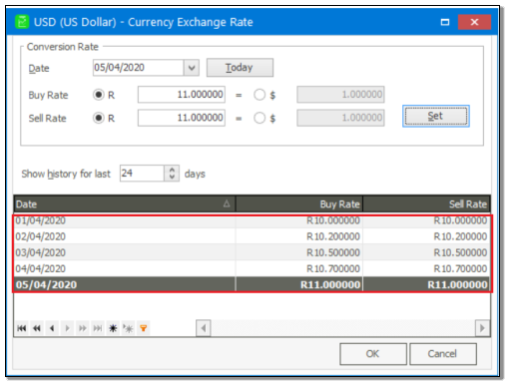Click the Set button
Image resolution: width=513 pixels, height=389 pixels.
[x=436, y=116]
